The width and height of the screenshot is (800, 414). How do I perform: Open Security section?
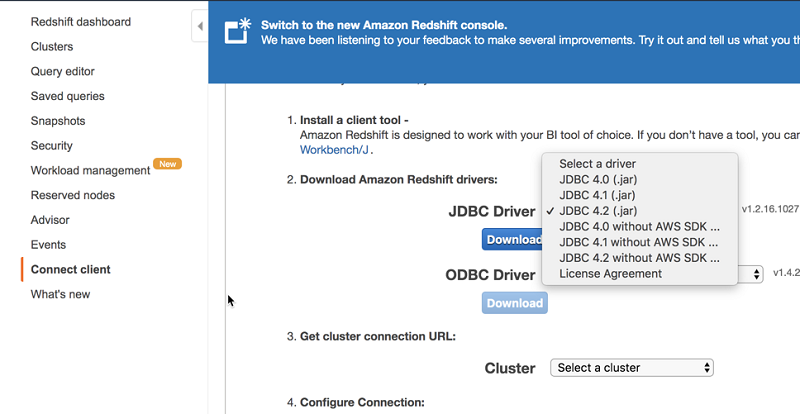pos(52,145)
